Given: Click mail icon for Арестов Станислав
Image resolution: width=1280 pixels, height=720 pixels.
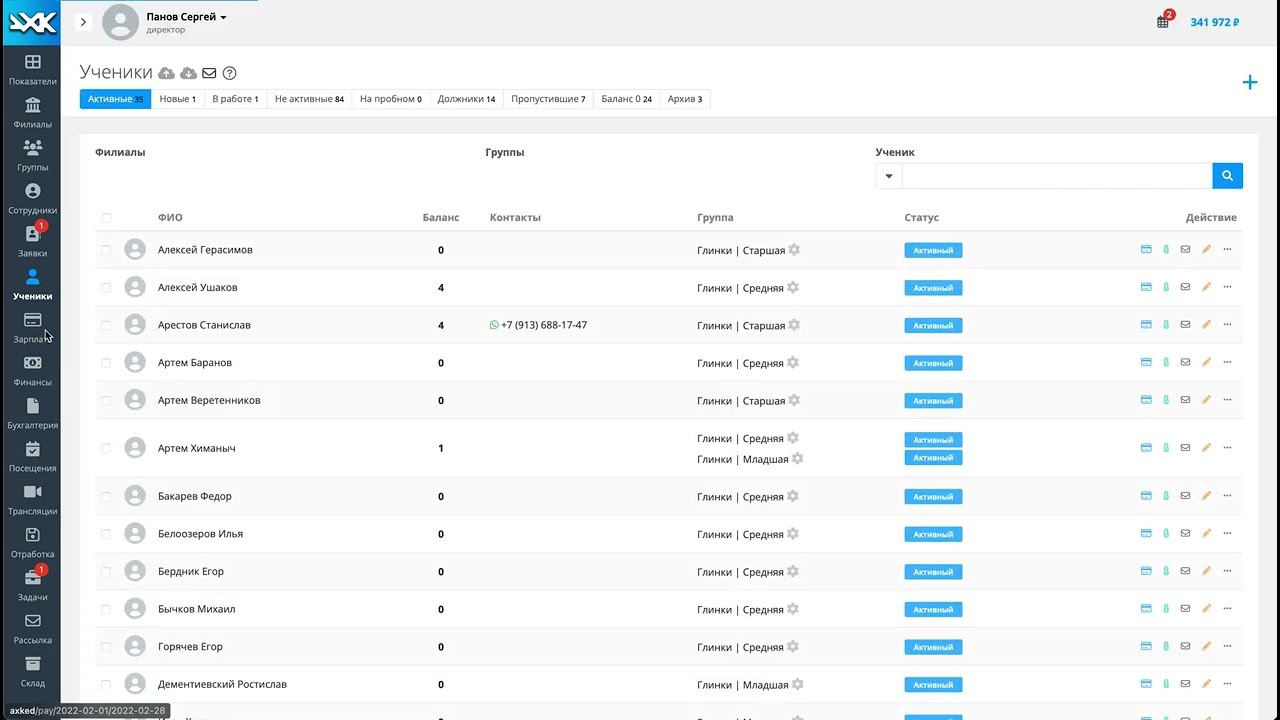Looking at the screenshot, I should (x=1185, y=325).
